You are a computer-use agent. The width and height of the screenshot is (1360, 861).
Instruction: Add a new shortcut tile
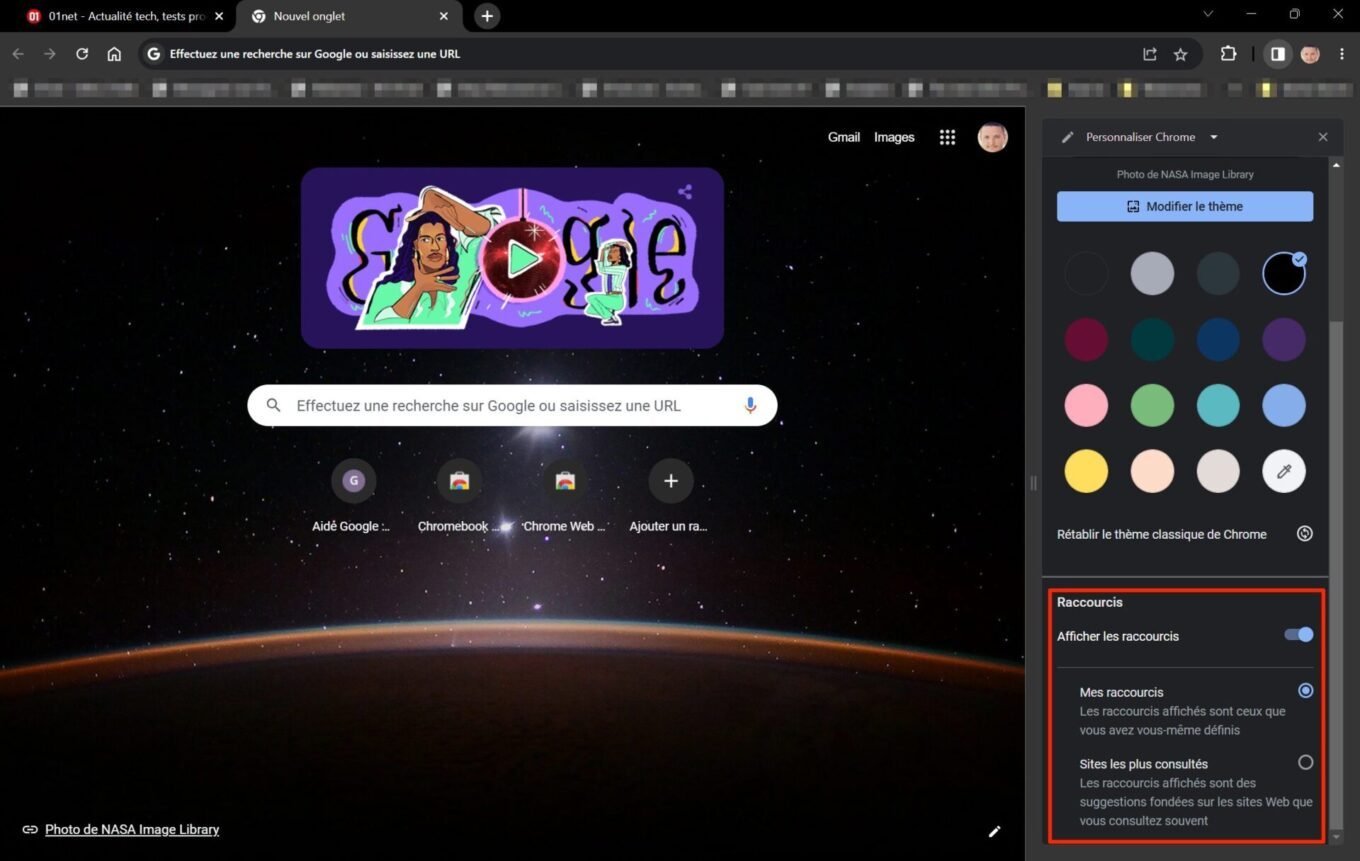[670, 495]
